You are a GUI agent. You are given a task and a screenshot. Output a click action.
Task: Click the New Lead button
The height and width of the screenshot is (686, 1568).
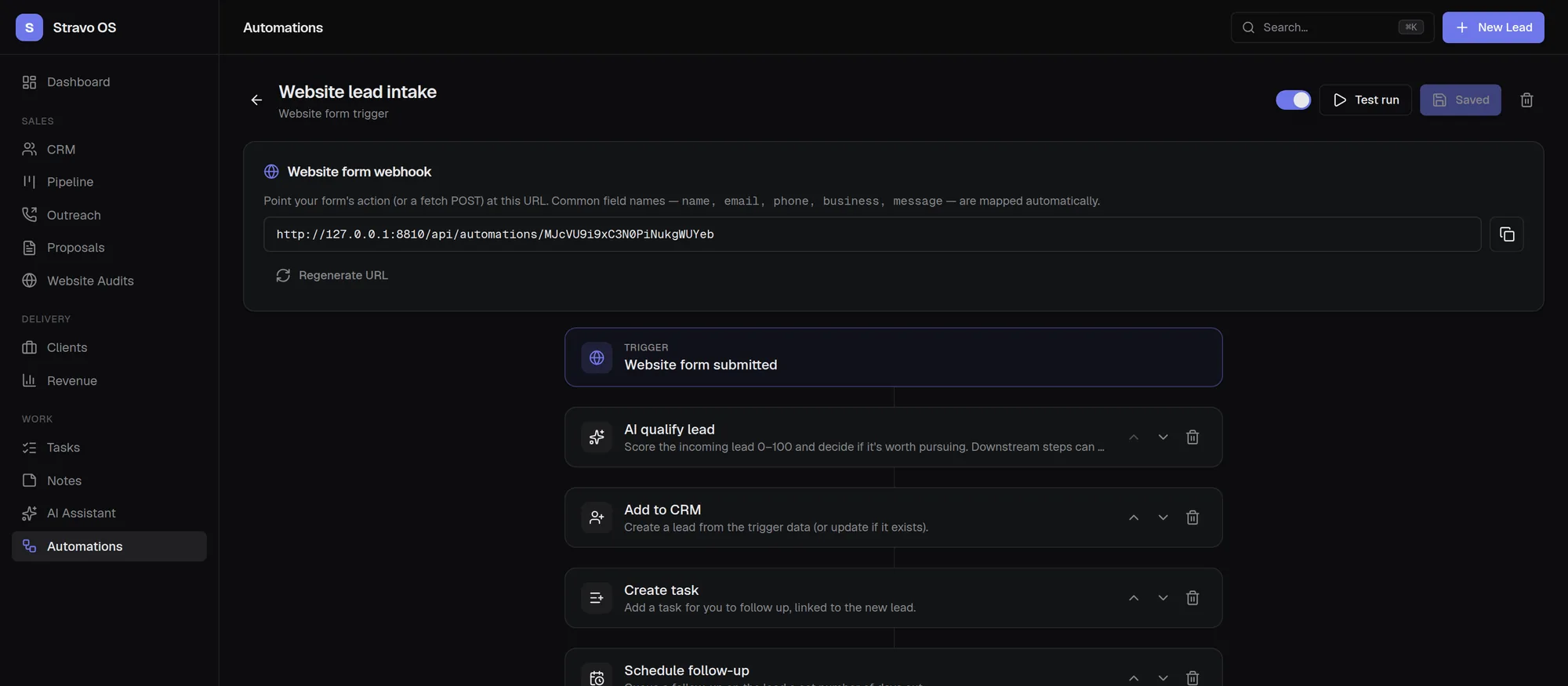pyautogui.click(x=1493, y=27)
